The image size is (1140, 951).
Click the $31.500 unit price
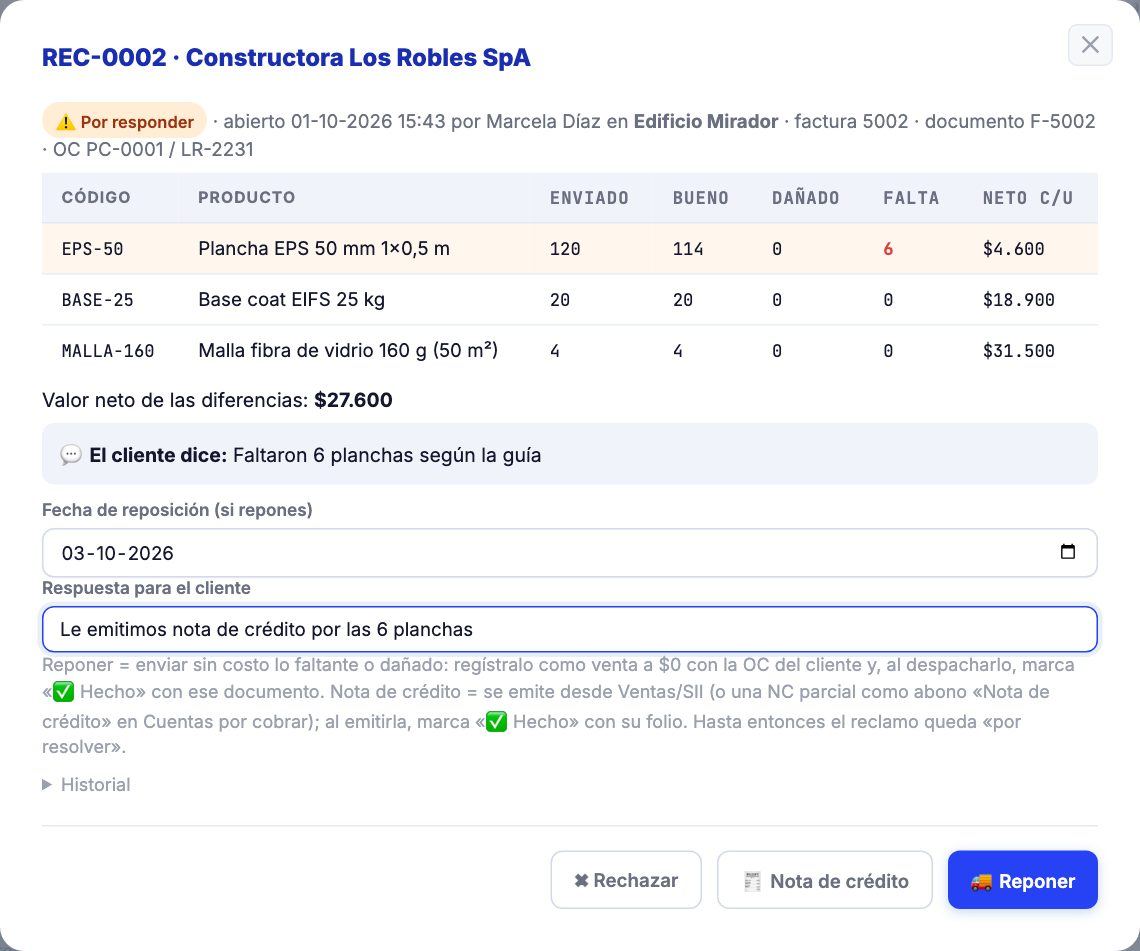pyautogui.click(x=1019, y=350)
